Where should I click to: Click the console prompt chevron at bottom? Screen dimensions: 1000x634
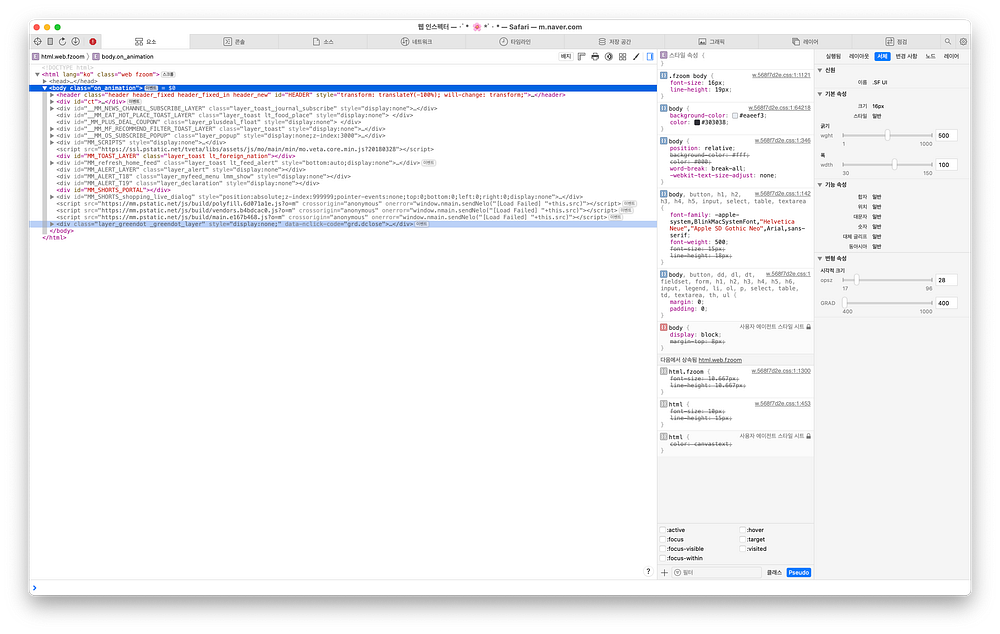(x=34, y=587)
